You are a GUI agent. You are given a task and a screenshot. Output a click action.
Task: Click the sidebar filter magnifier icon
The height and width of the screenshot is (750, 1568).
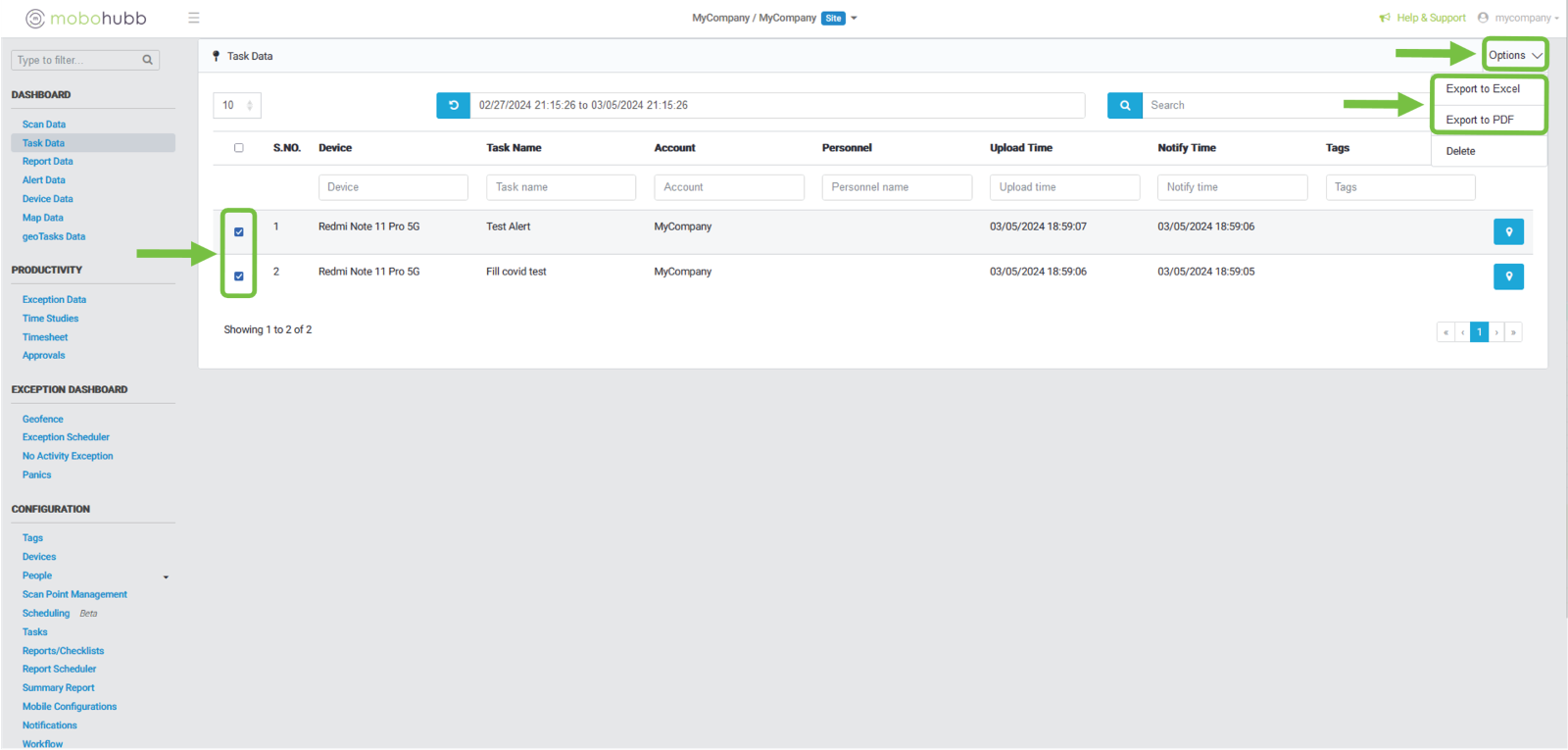[148, 60]
